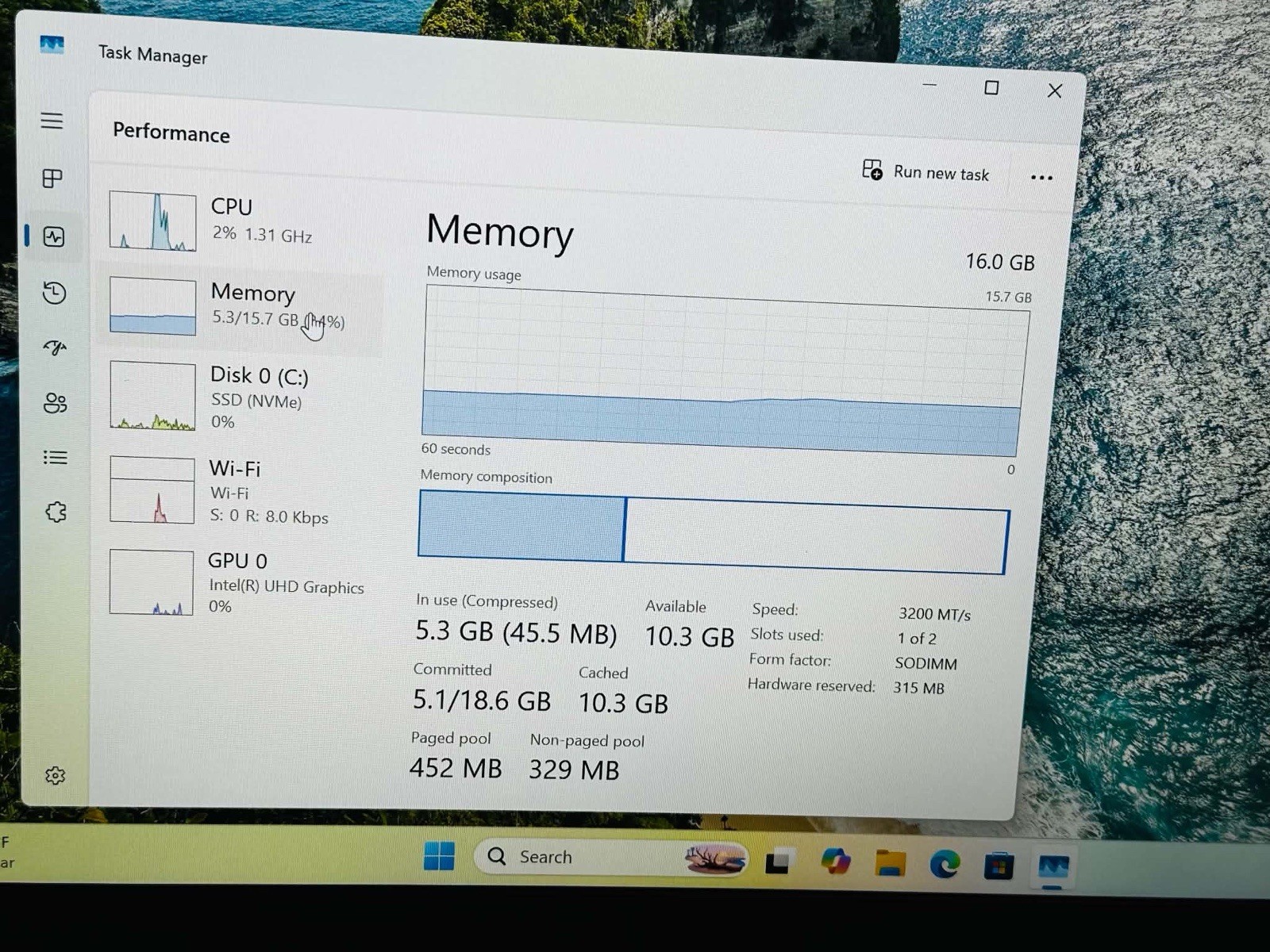The image size is (1270, 952).
Task: Open Task Manager settings gear
Action: (x=56, y=775)
